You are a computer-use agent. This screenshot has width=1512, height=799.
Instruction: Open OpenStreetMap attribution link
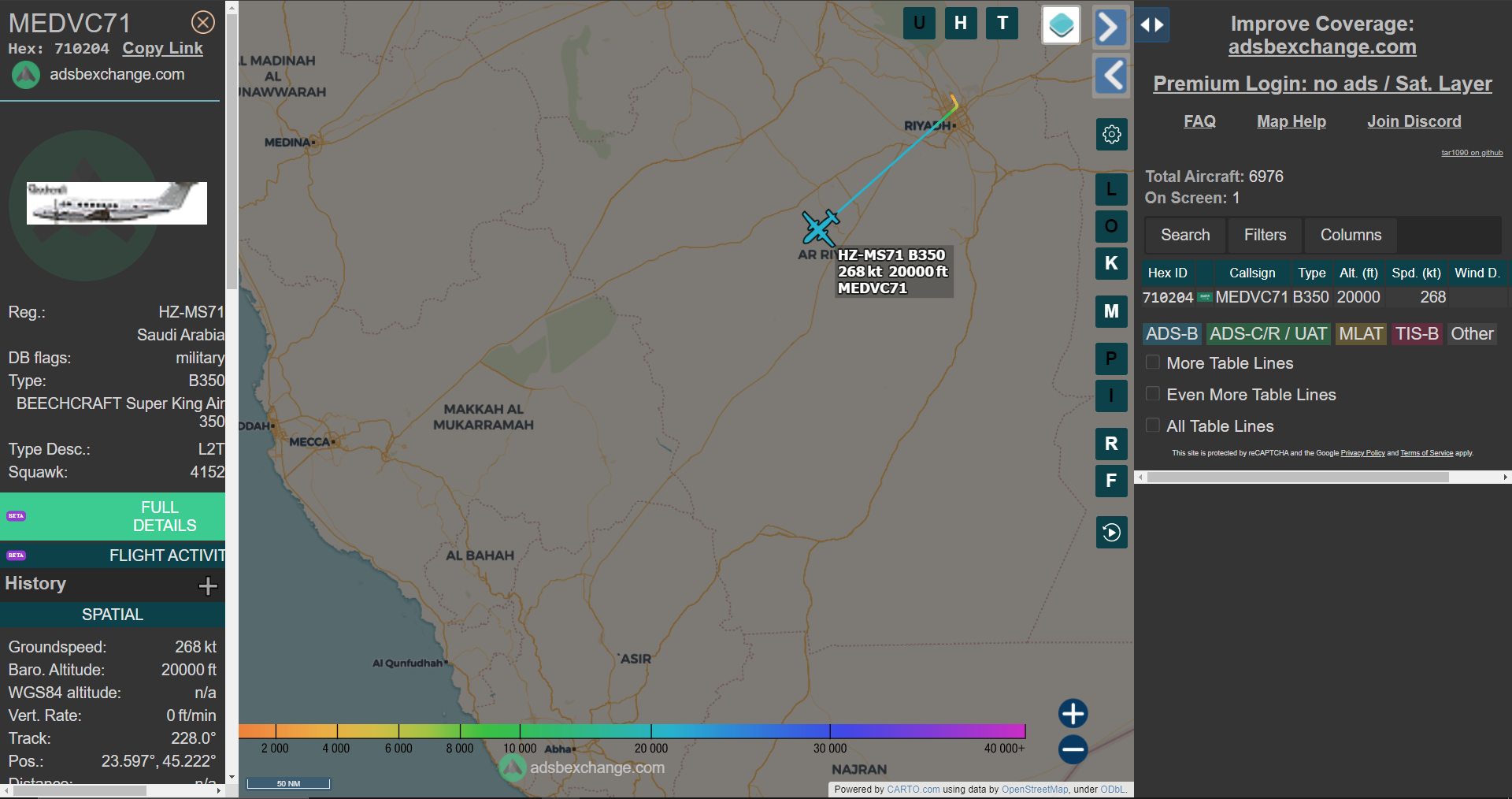1035,790
